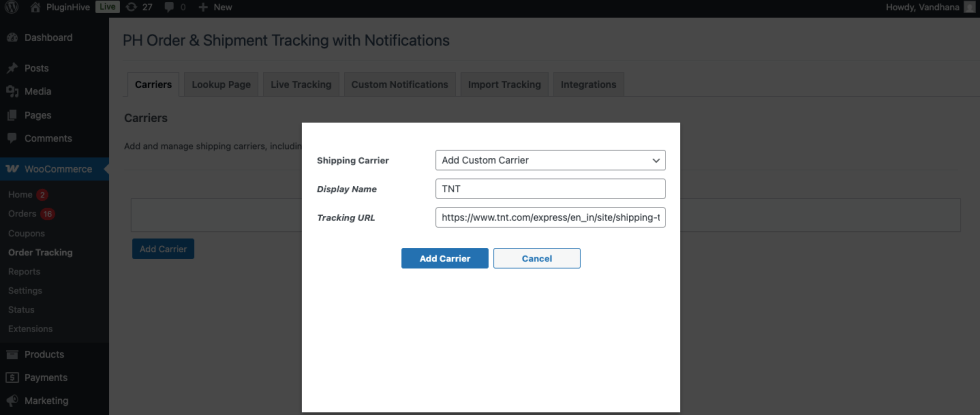
Task: Click the Products icon in sidebar
Action: tap(12, 354)
